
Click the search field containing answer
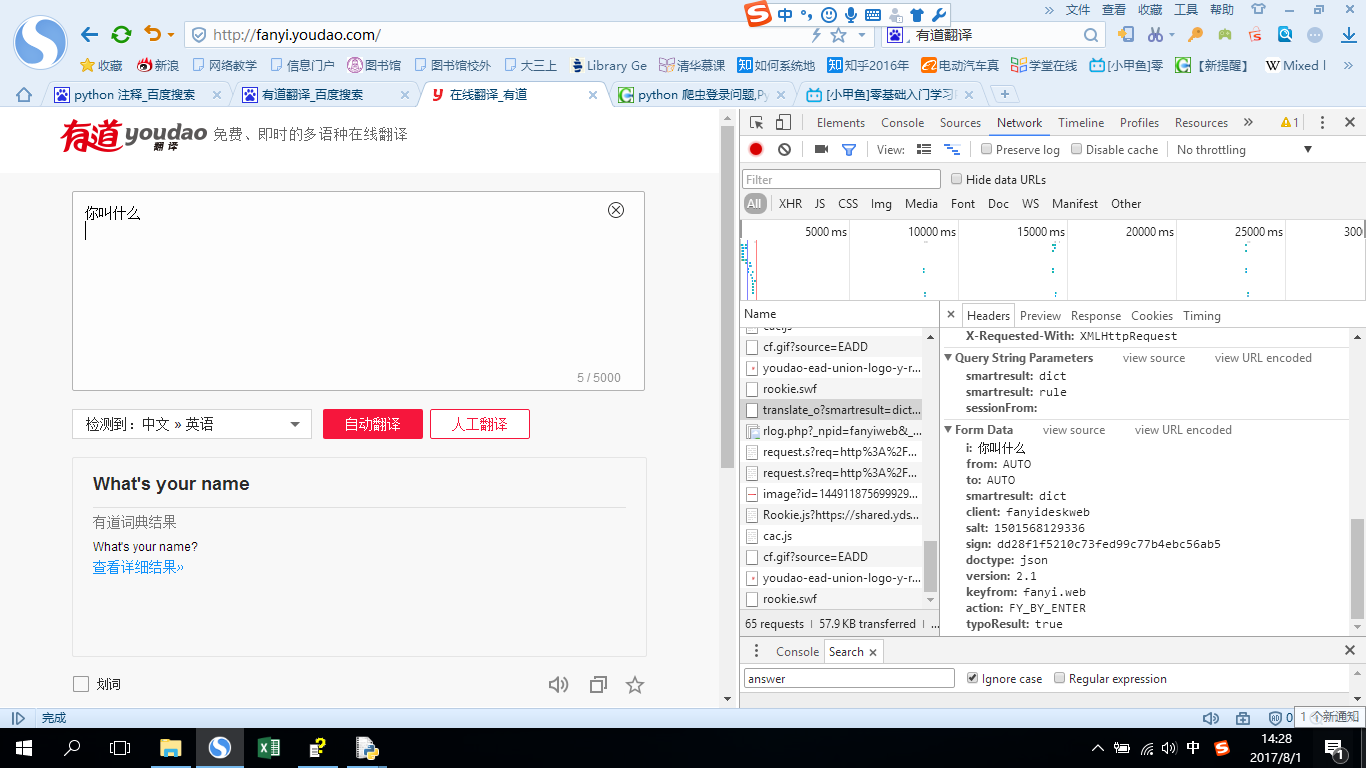849,678
